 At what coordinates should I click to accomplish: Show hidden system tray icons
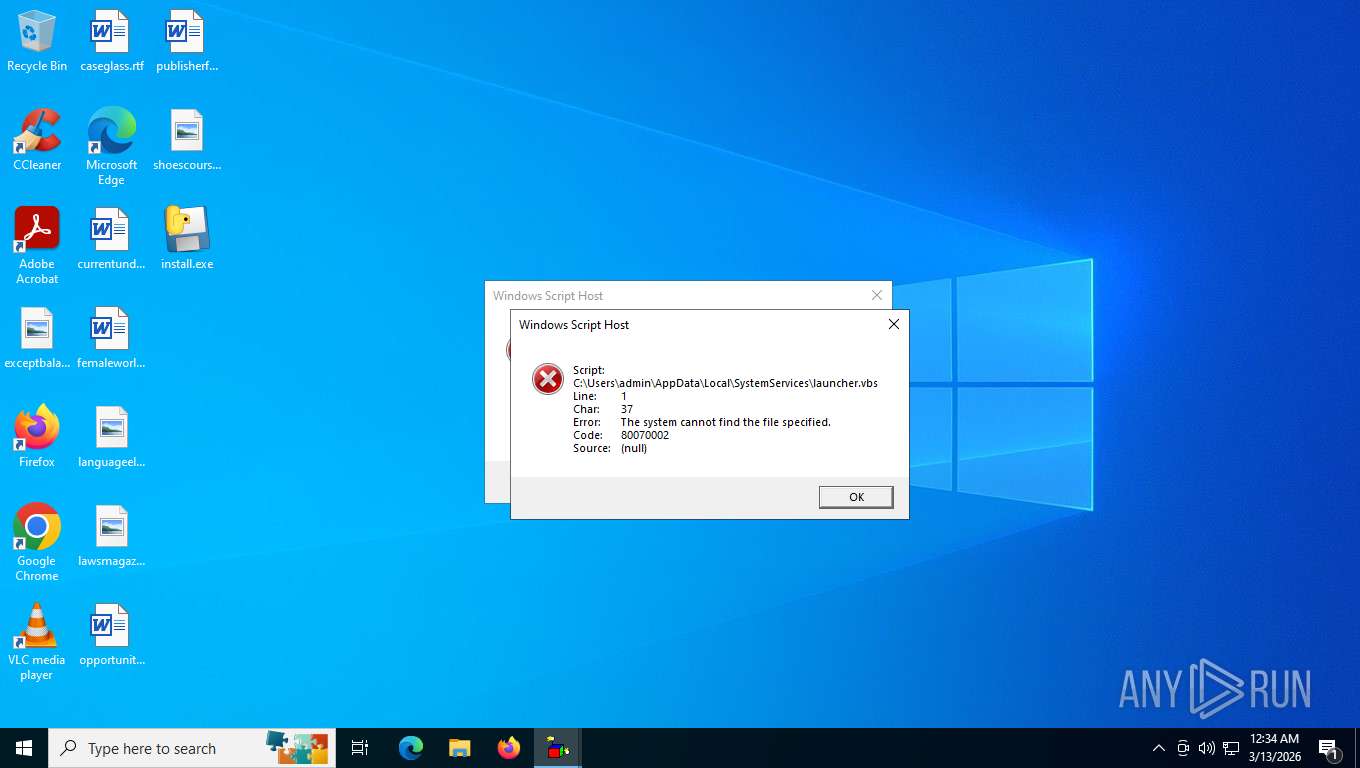coord(1159,748)
